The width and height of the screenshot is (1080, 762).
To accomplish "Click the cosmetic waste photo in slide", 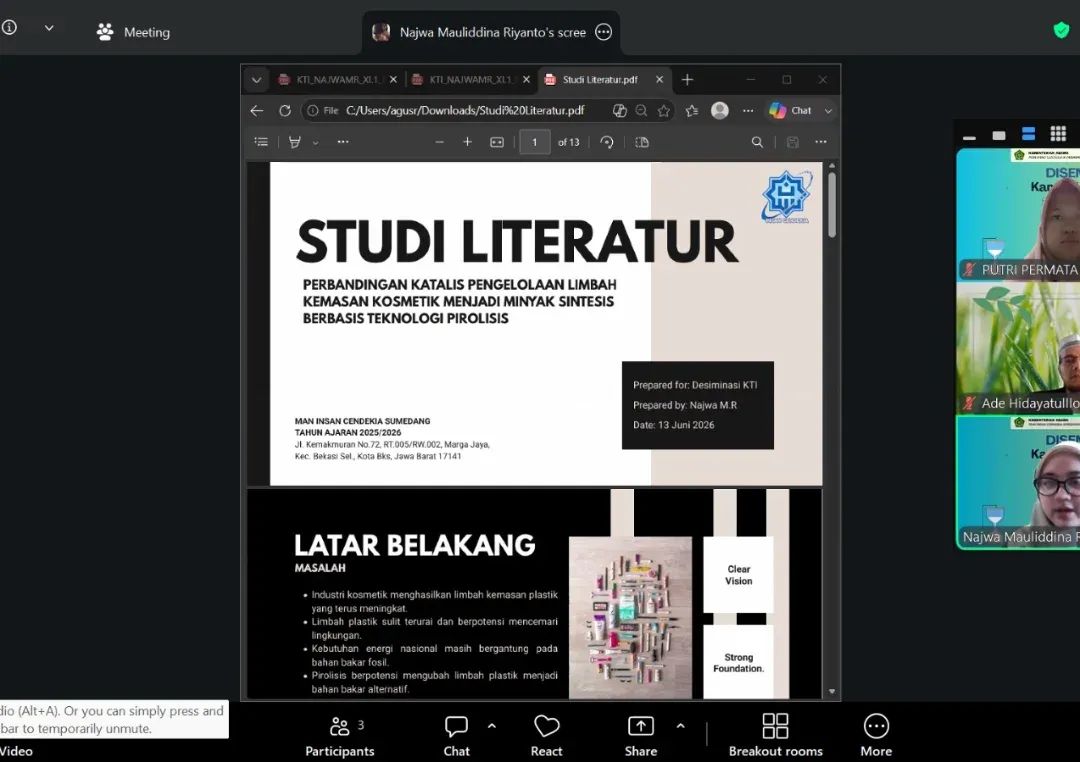I will coord(630,617).
